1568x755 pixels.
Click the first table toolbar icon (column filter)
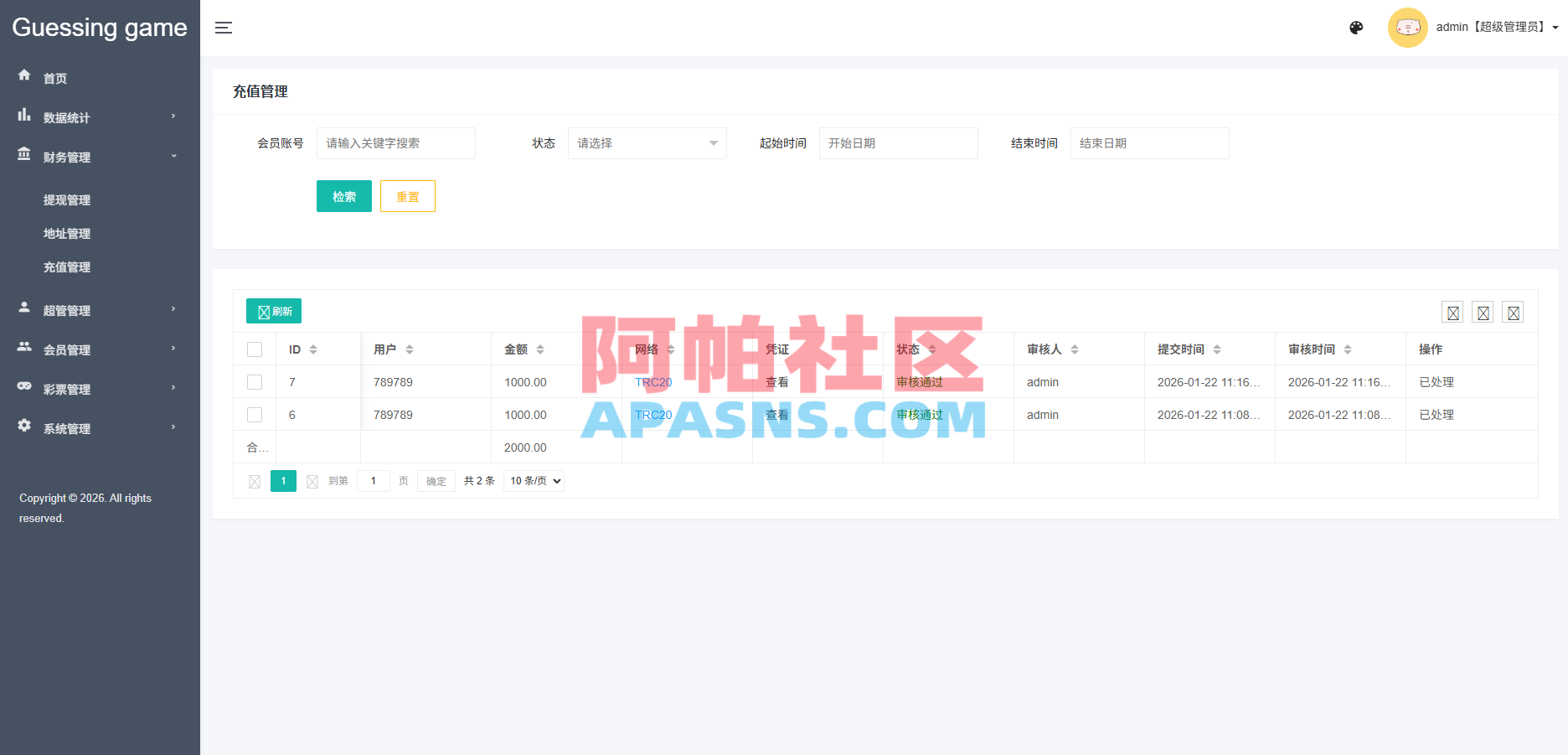[1452, 313]
